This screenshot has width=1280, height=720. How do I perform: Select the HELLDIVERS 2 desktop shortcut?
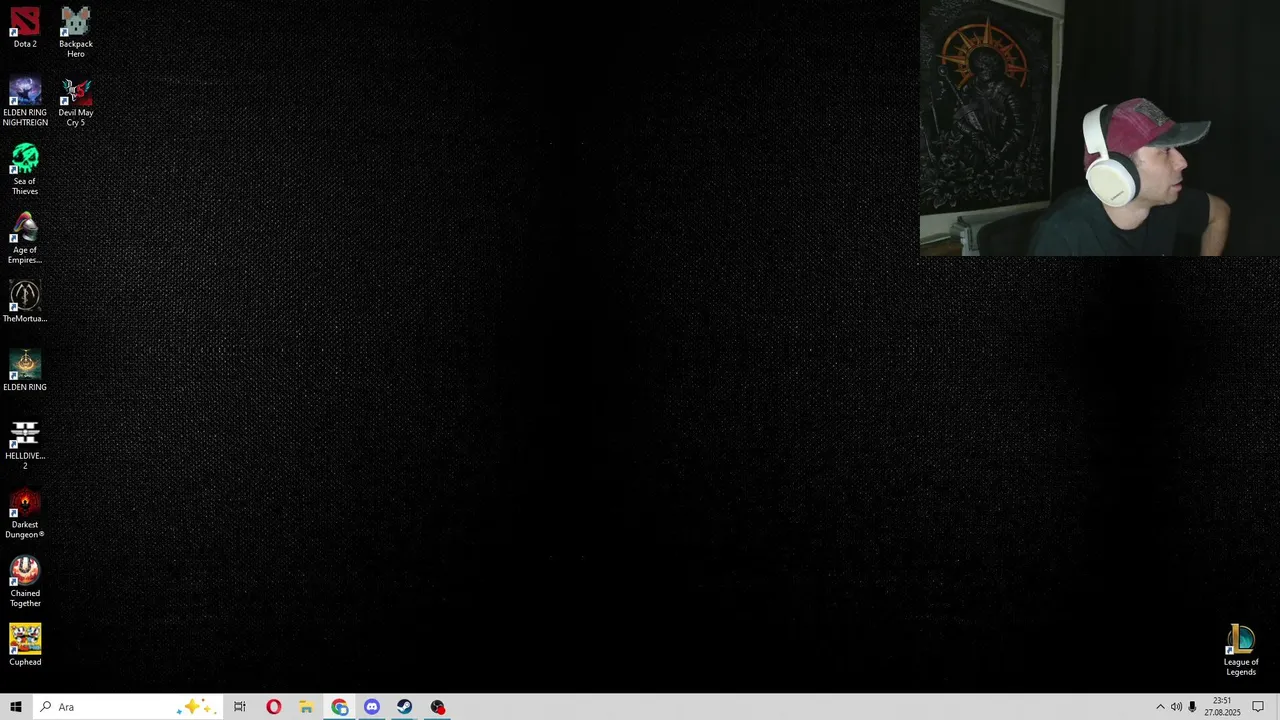[x=25, y=445]
